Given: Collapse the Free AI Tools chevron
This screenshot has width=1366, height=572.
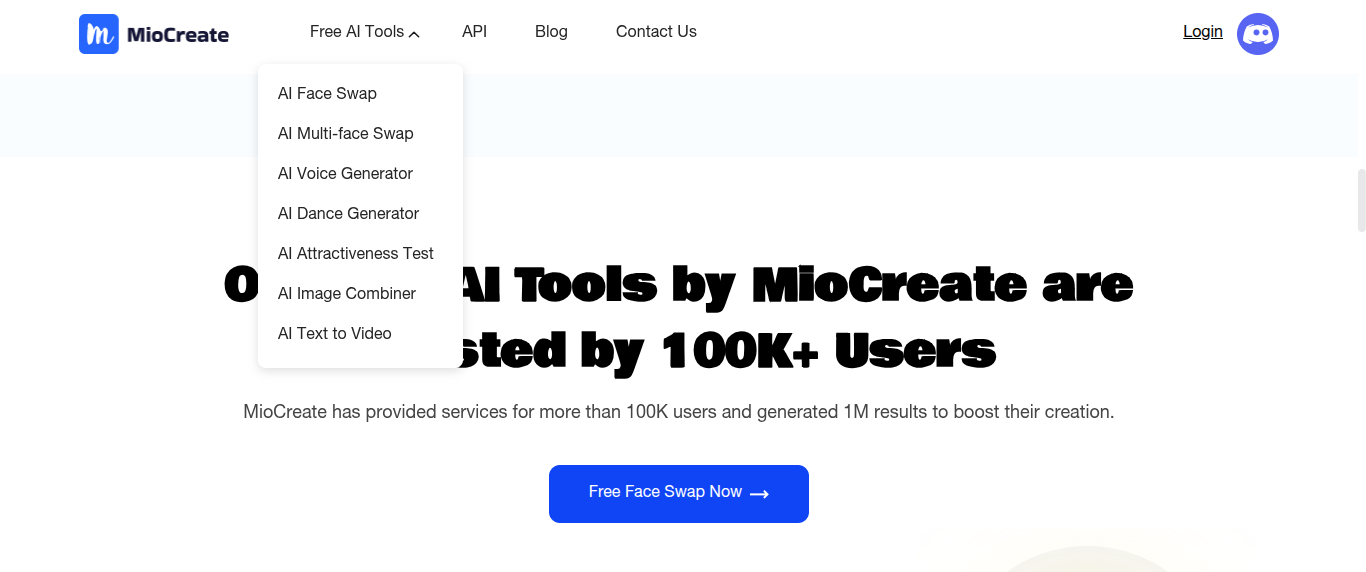Looking at the screenshot, I should (414, 34).
